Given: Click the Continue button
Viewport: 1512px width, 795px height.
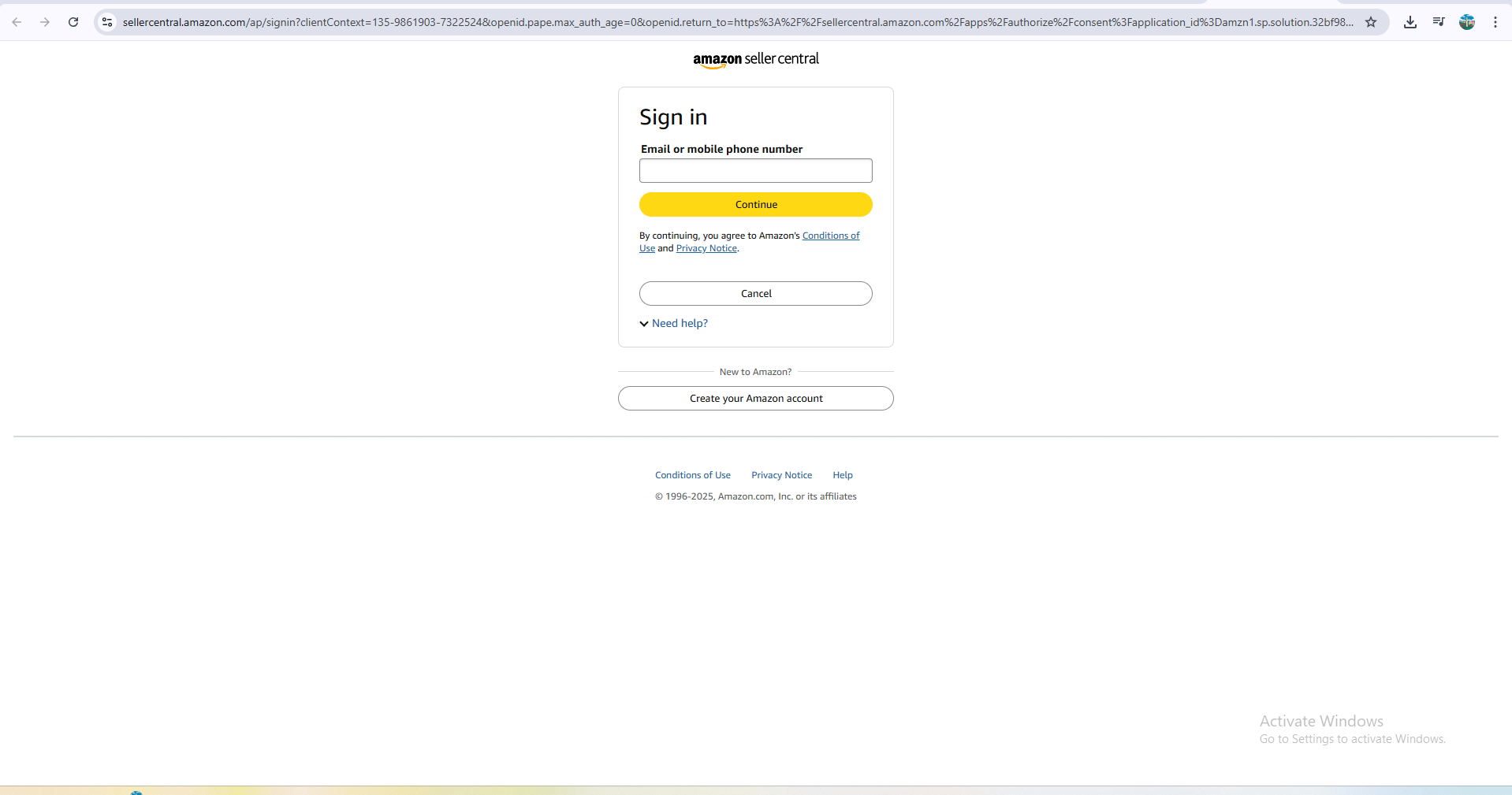Looking at the screenshot, I should 755,204.
